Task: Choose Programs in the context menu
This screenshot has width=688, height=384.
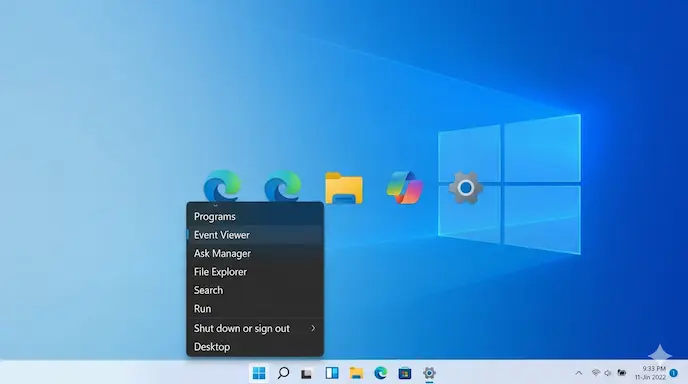Action: coord(255,216)
